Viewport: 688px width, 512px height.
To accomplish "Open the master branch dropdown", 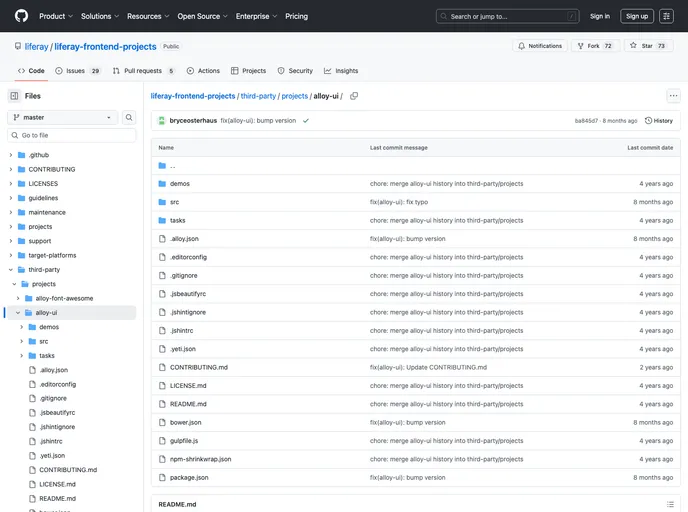I will click(x=62, y=118).
